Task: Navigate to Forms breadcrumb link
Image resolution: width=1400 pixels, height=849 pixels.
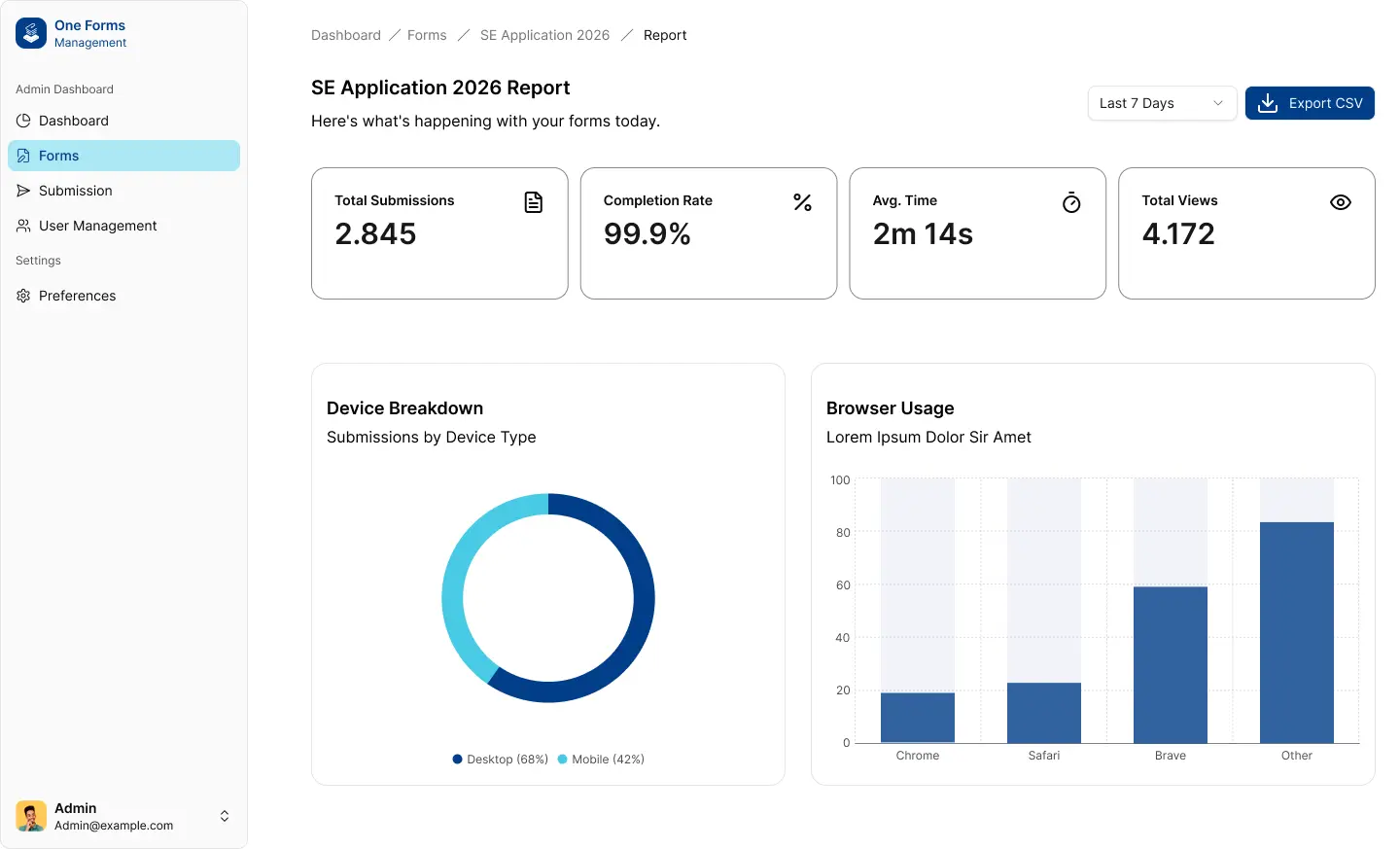Action: [x=427, y=35]
